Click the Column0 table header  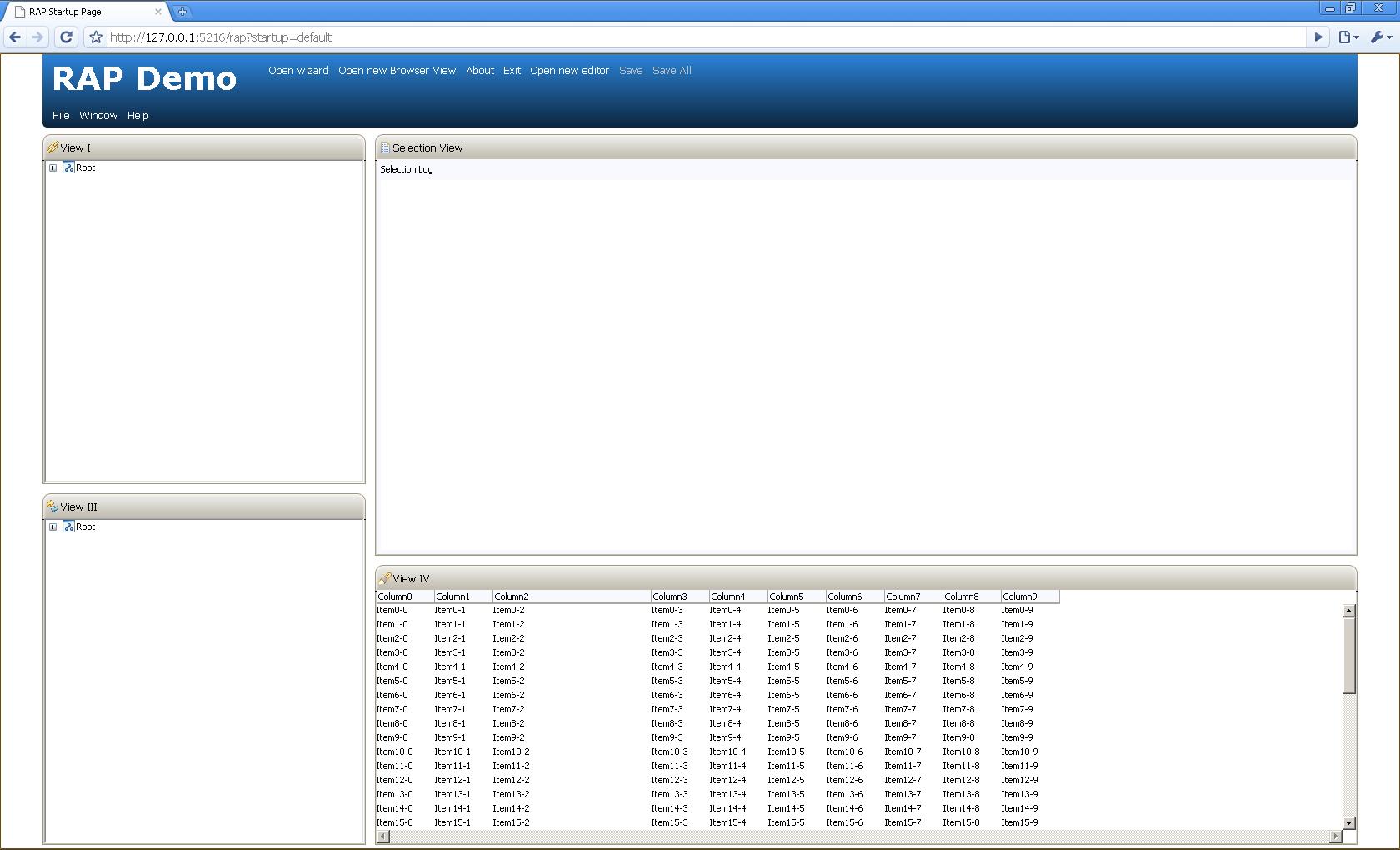[405, 597]
